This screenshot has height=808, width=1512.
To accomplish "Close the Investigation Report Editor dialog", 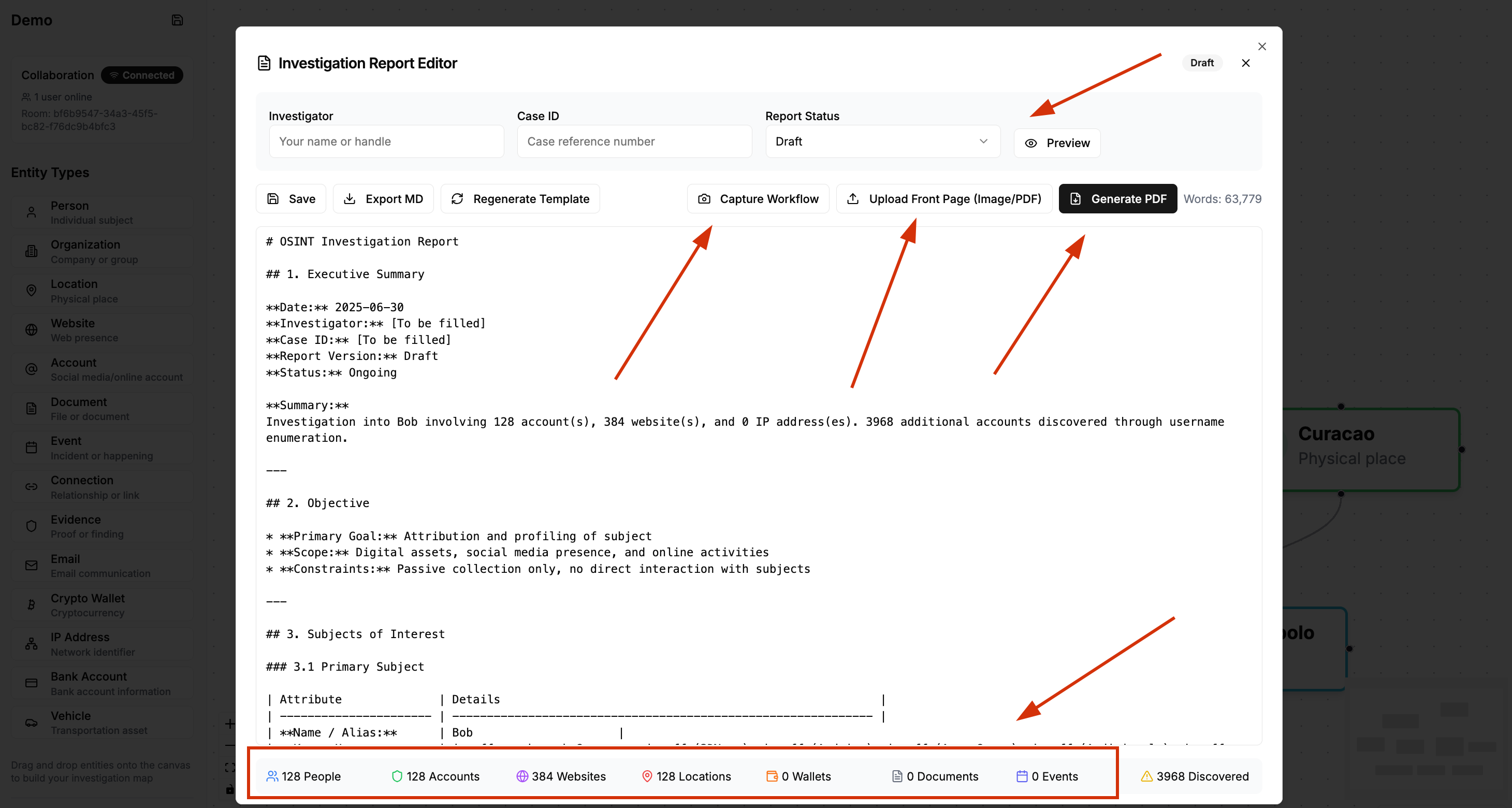I will [1245, 63].
